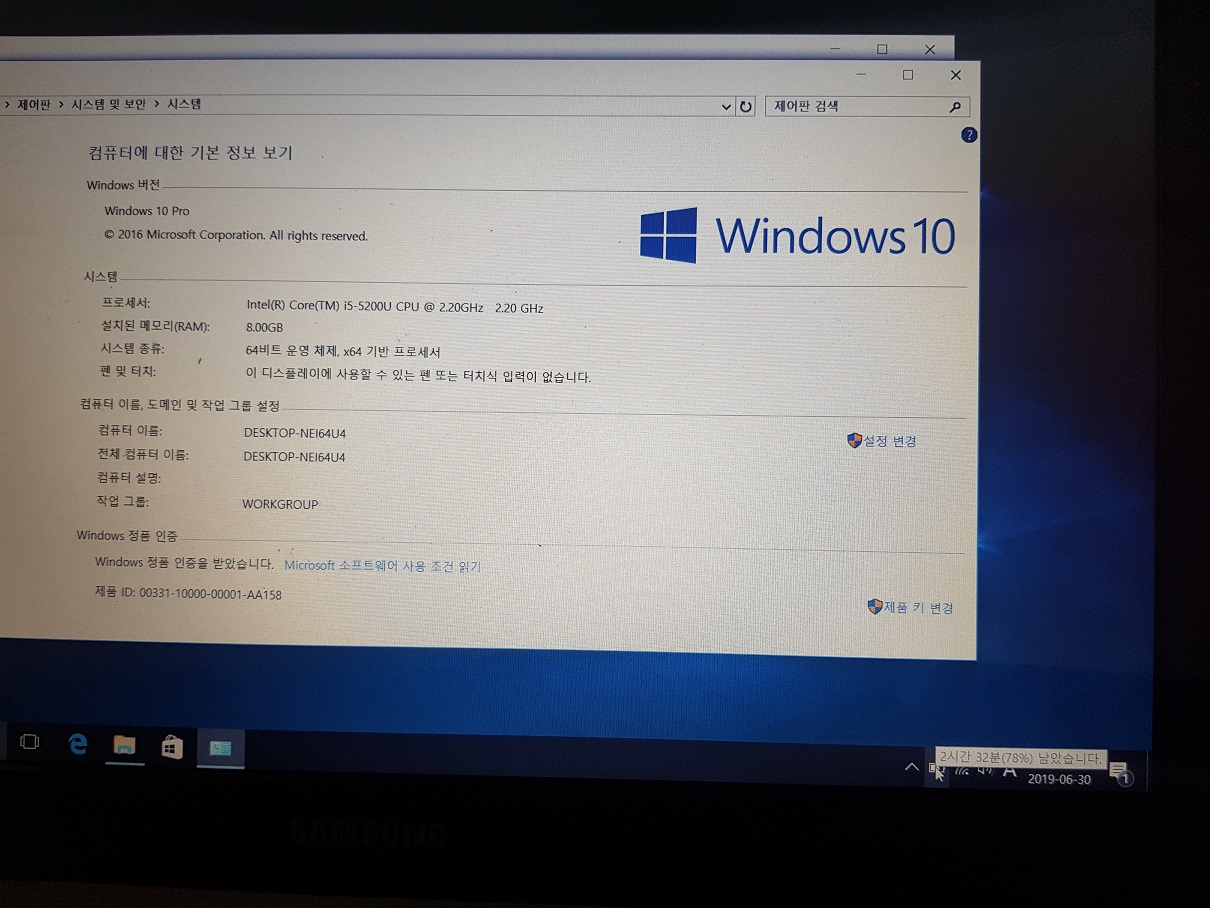The width and height of the screenshot is (1210, 908).
Task: Open Microsoft Edge from the taskbar
Action: (x=77, y=744)
